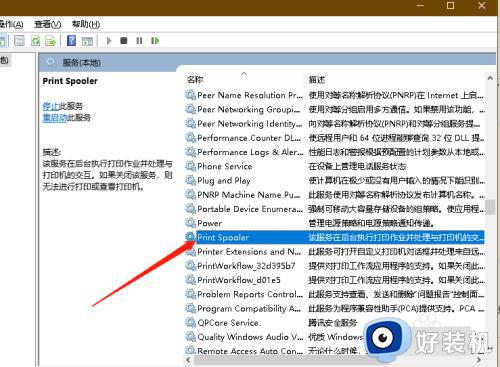Click the Refresh toolbar icon
Screen dimensions: 500x367
[35, 41]
